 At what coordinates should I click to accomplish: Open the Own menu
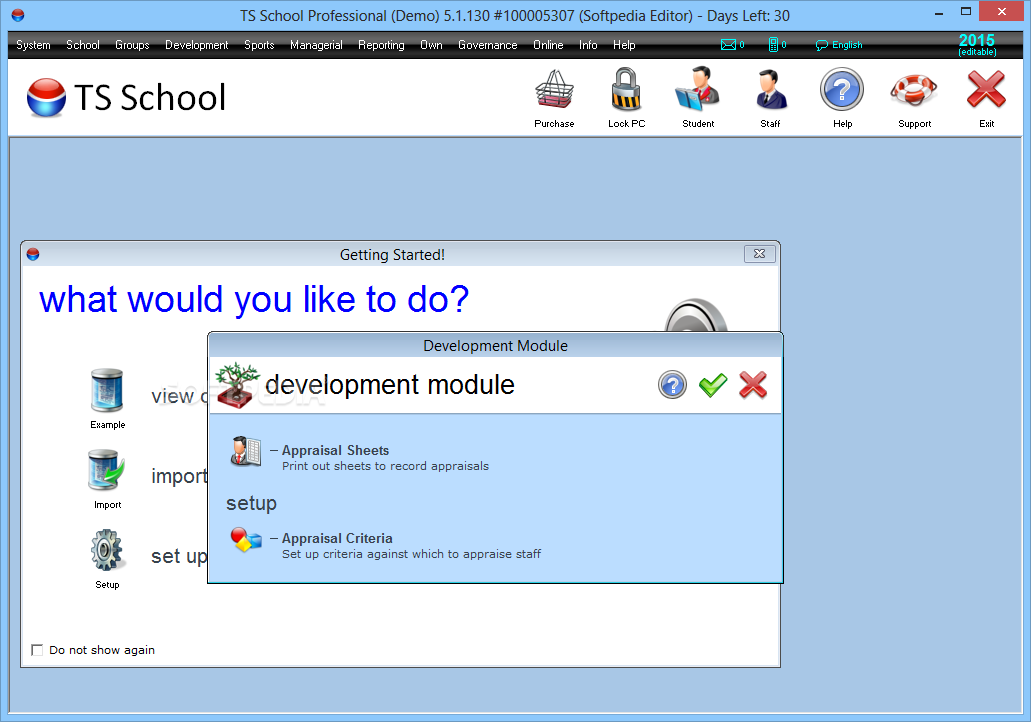point(431,45)
